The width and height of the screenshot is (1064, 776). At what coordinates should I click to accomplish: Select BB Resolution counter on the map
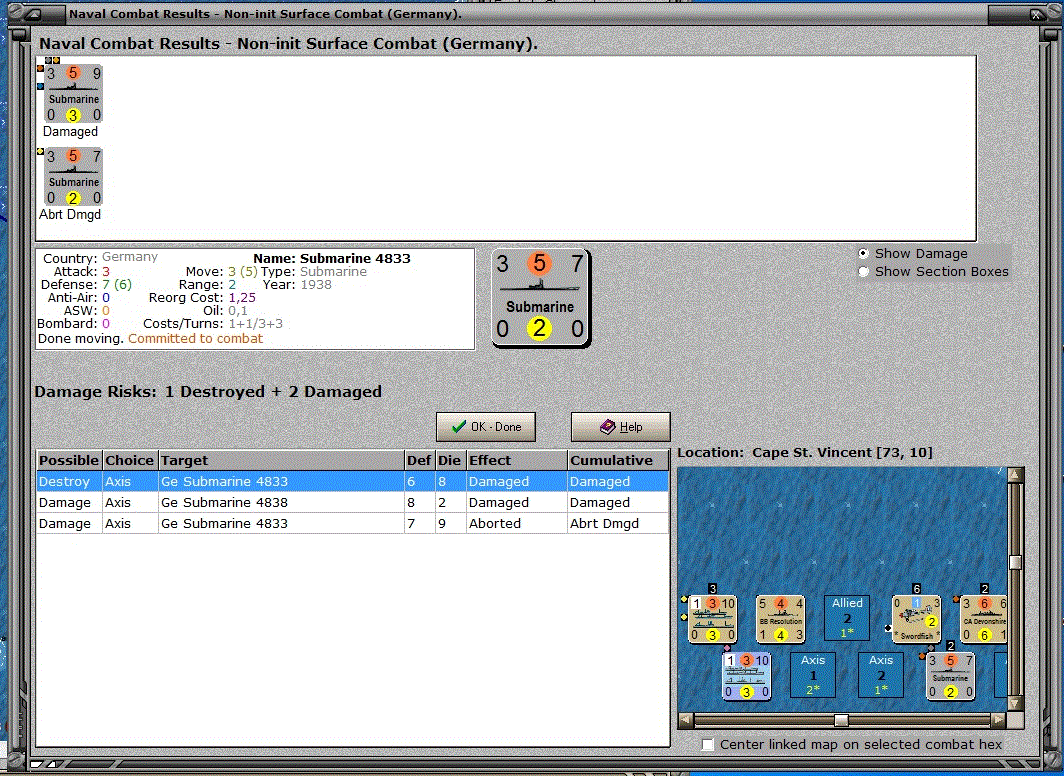pyautogui.click(x=780, y=619)
